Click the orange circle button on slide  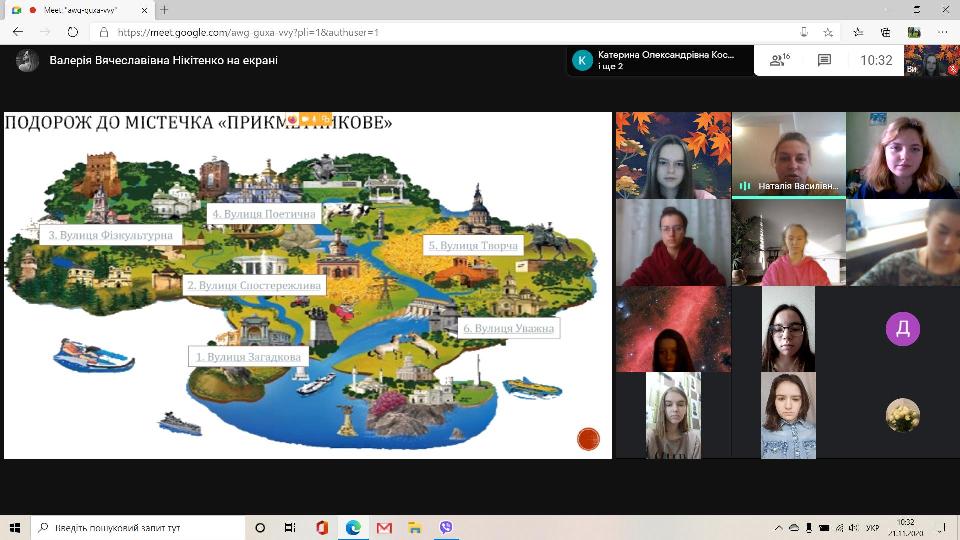click(589, 438)
